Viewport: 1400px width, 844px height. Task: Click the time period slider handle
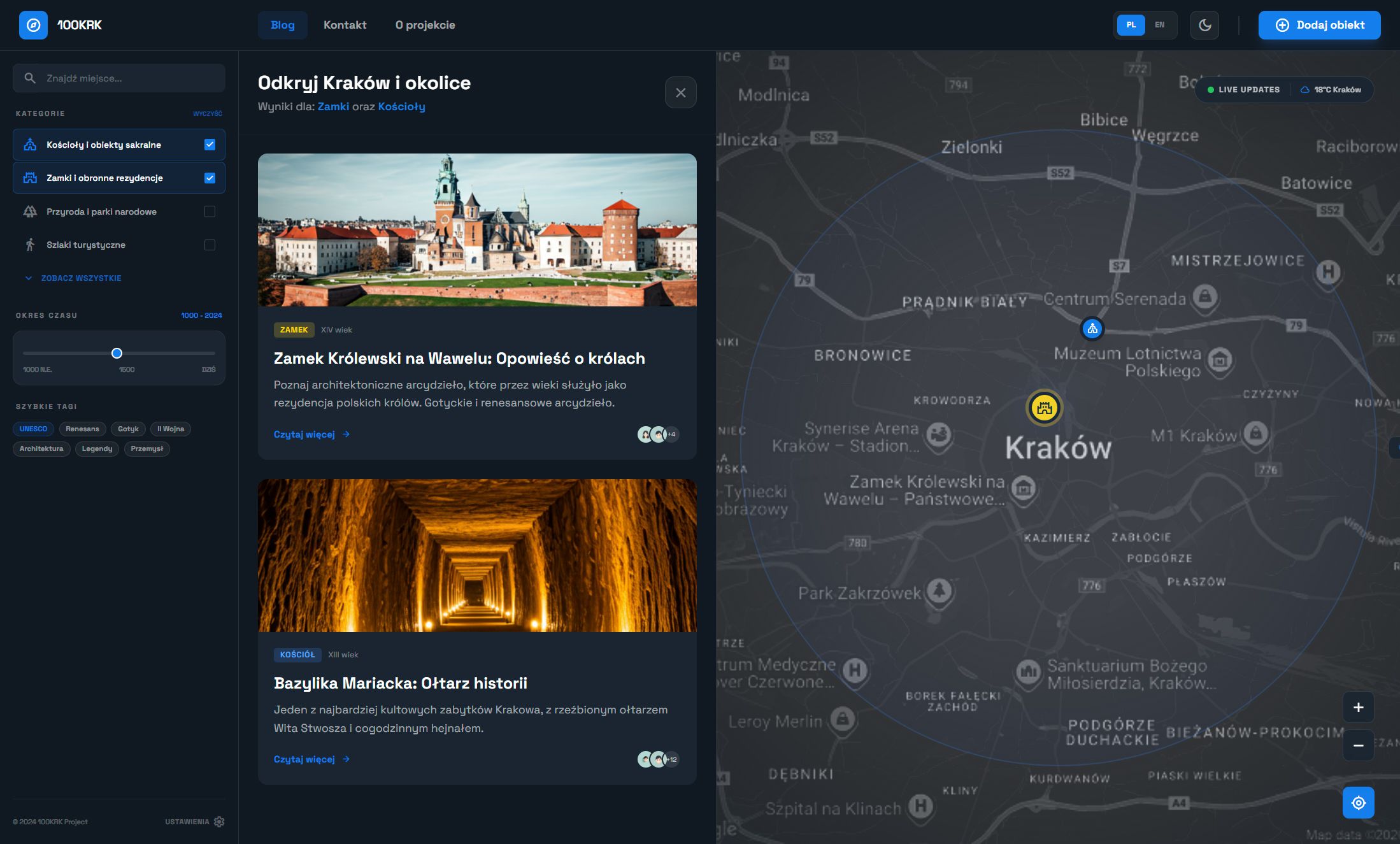click(117, 353)
